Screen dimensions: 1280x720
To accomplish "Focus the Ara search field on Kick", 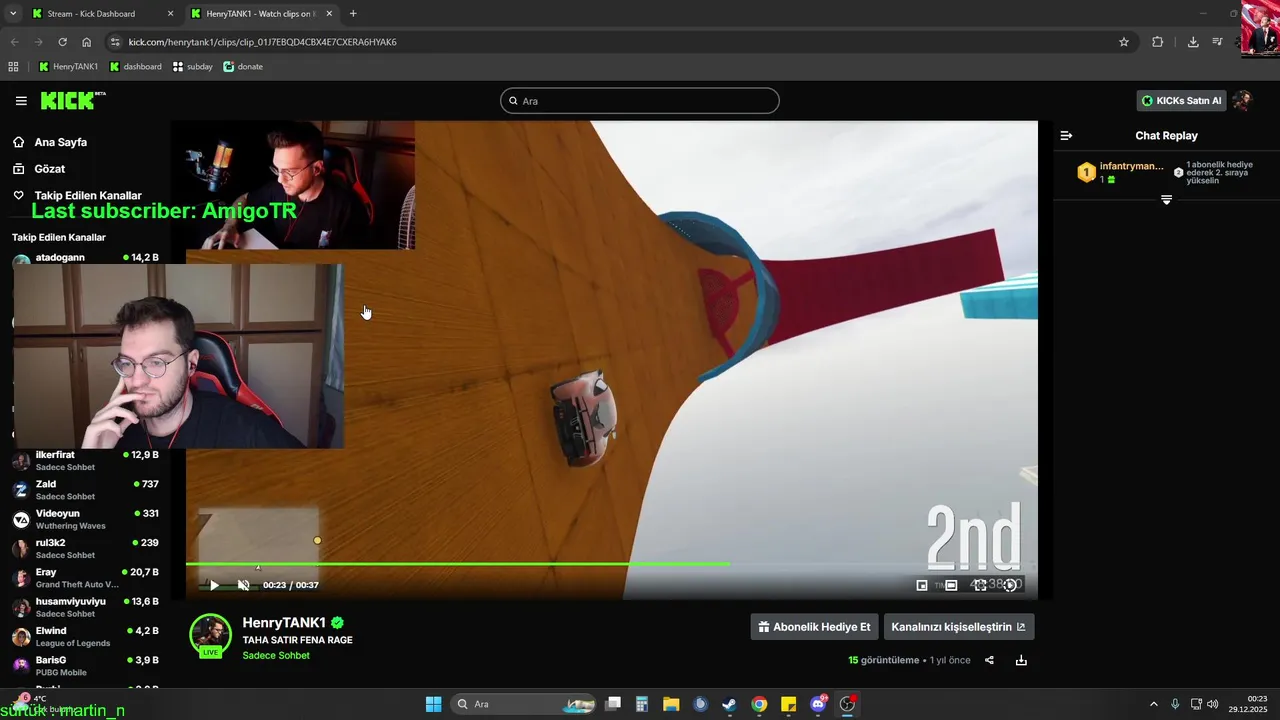I will tap(640, 101).
